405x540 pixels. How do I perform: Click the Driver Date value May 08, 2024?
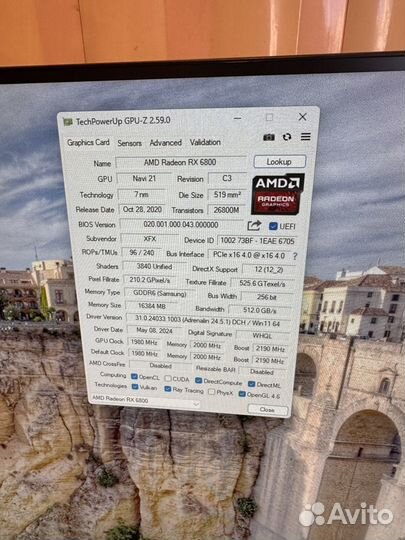[155, 330]
